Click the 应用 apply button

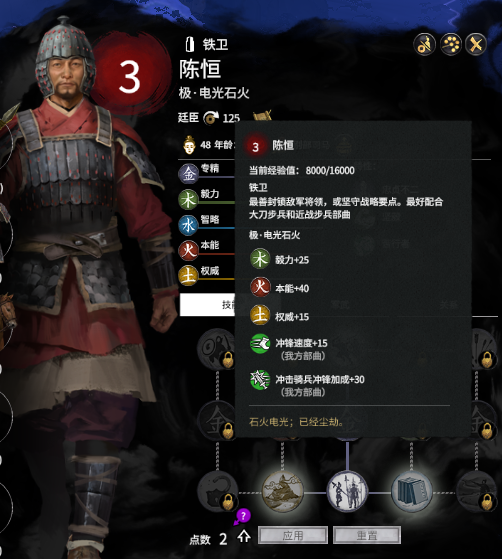pyautogui.click(x=293, y=535)
